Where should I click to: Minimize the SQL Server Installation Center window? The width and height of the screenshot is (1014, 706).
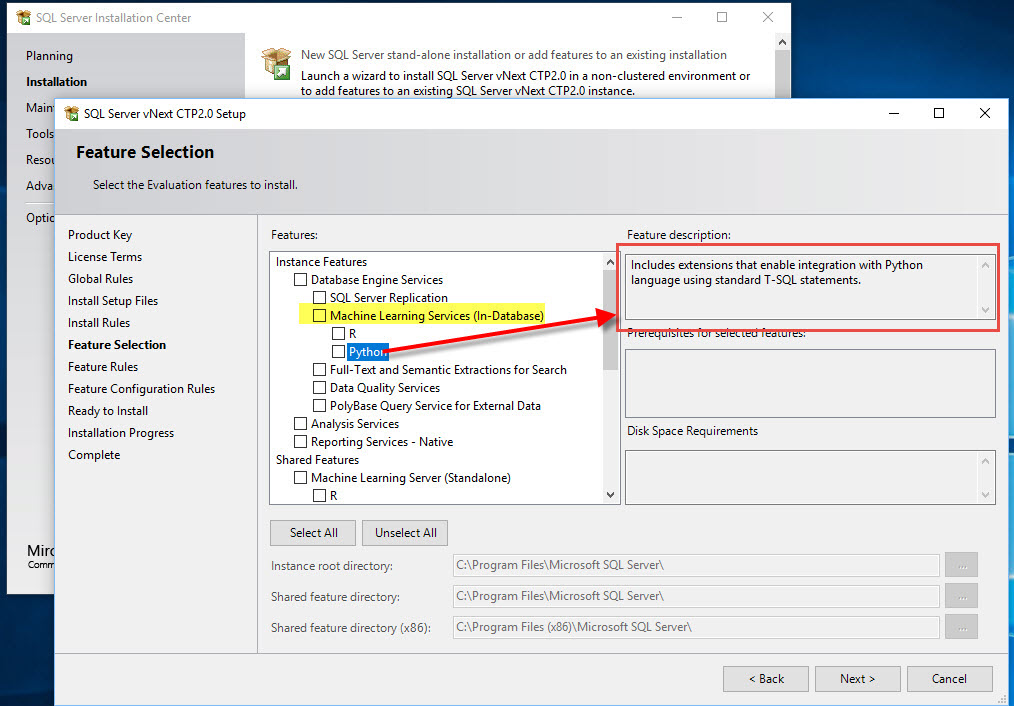click(x=677, y=17)
